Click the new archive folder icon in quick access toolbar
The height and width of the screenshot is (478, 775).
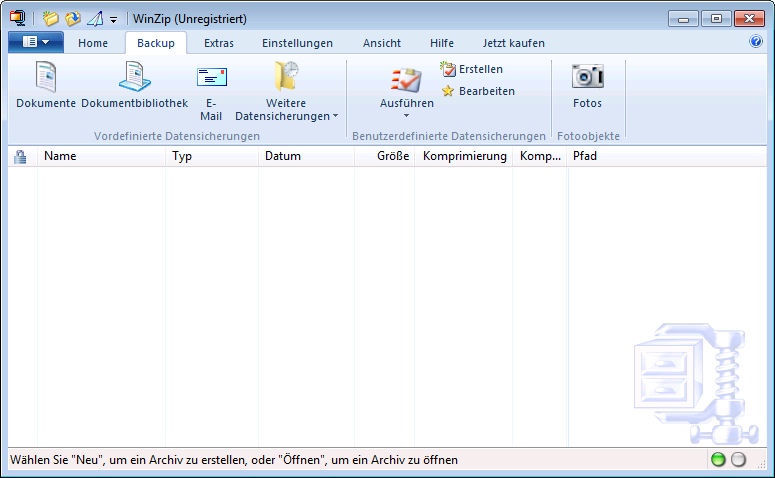[x=50, y=19]
